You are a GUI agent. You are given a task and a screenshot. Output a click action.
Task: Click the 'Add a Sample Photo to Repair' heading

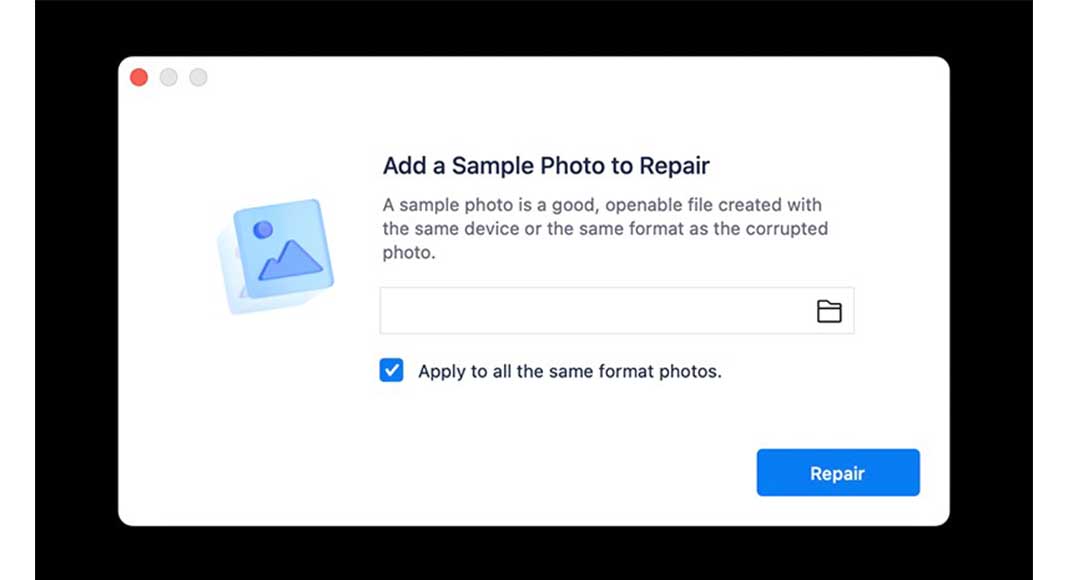click(546, 165)
